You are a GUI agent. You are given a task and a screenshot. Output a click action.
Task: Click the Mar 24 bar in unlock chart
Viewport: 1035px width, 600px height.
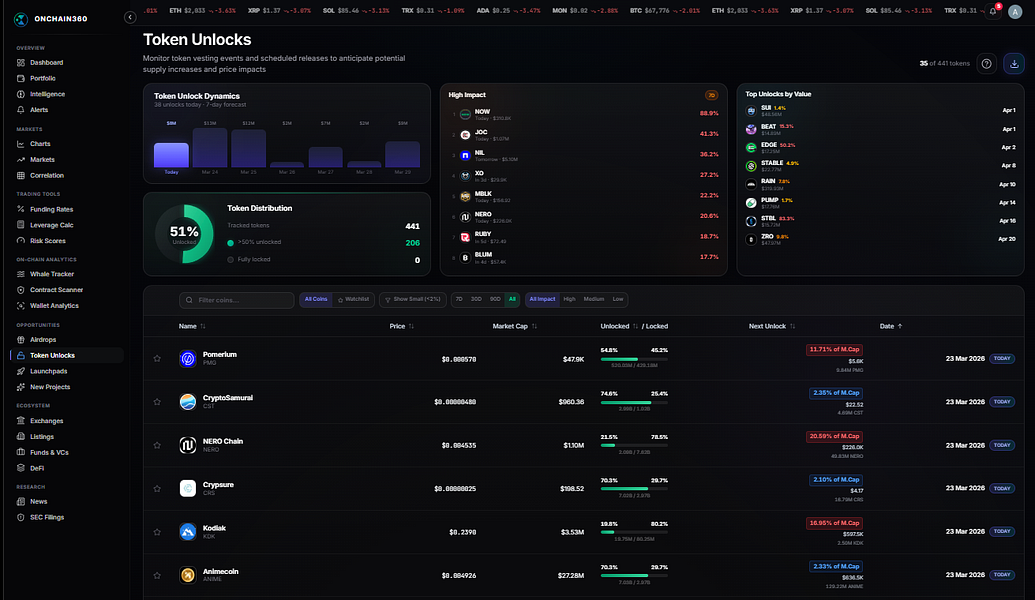pyautogui.click(x=210, y=148)
